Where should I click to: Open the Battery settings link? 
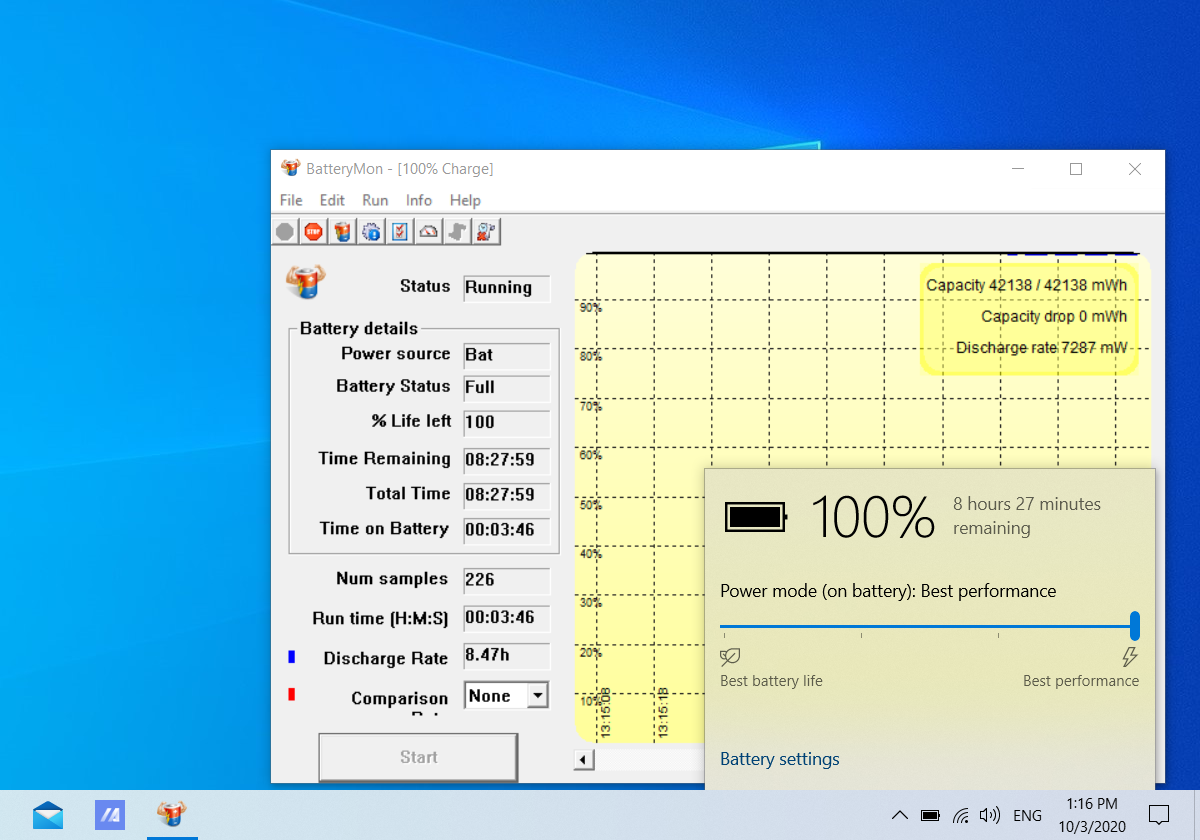click(x=780, y=759)
